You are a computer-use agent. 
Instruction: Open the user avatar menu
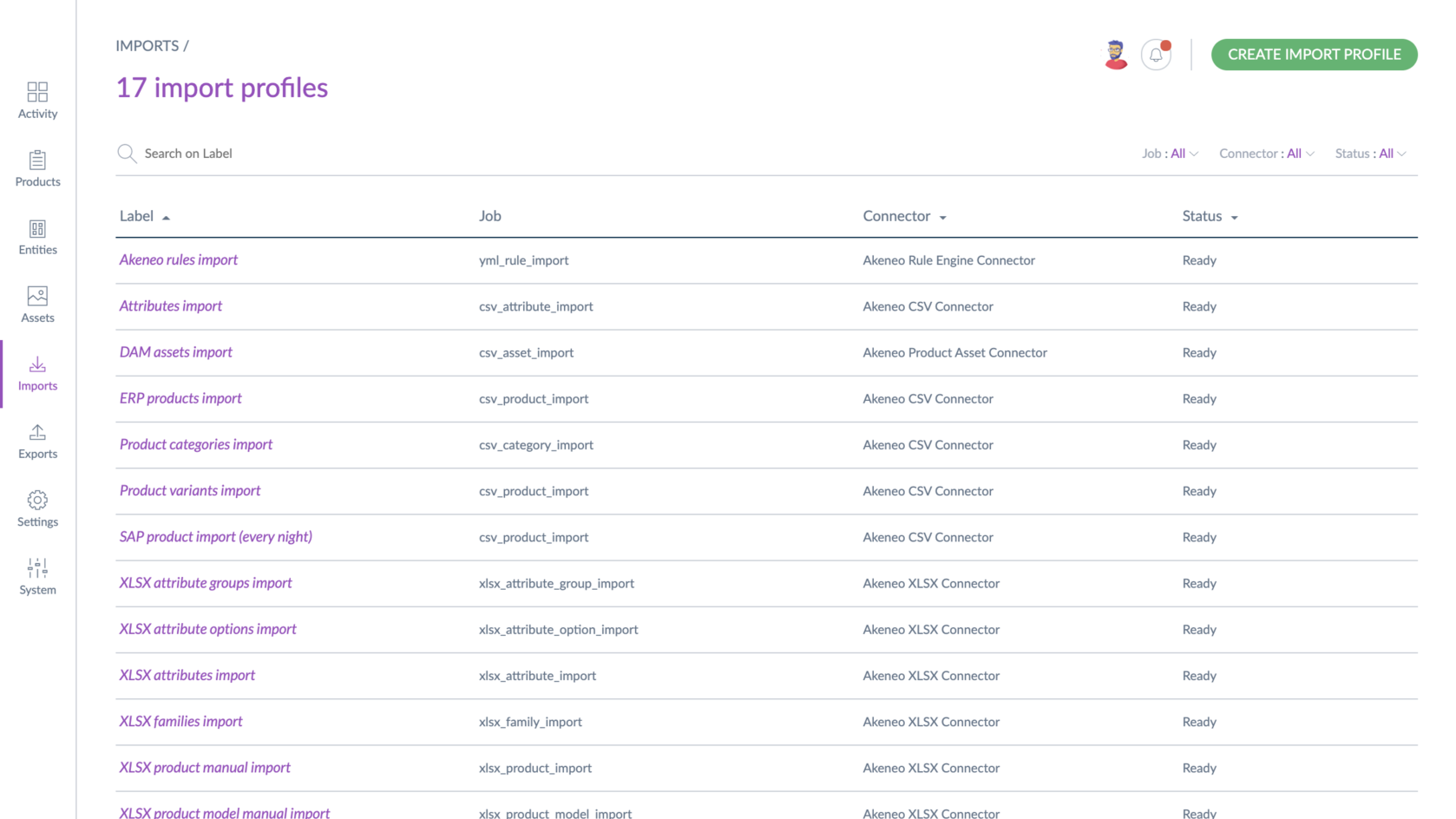[1116, 55]
